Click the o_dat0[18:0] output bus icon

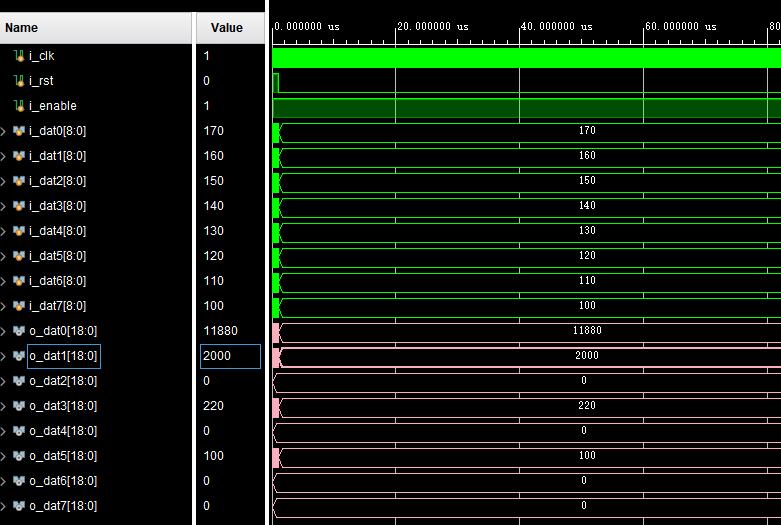point(19,330)
